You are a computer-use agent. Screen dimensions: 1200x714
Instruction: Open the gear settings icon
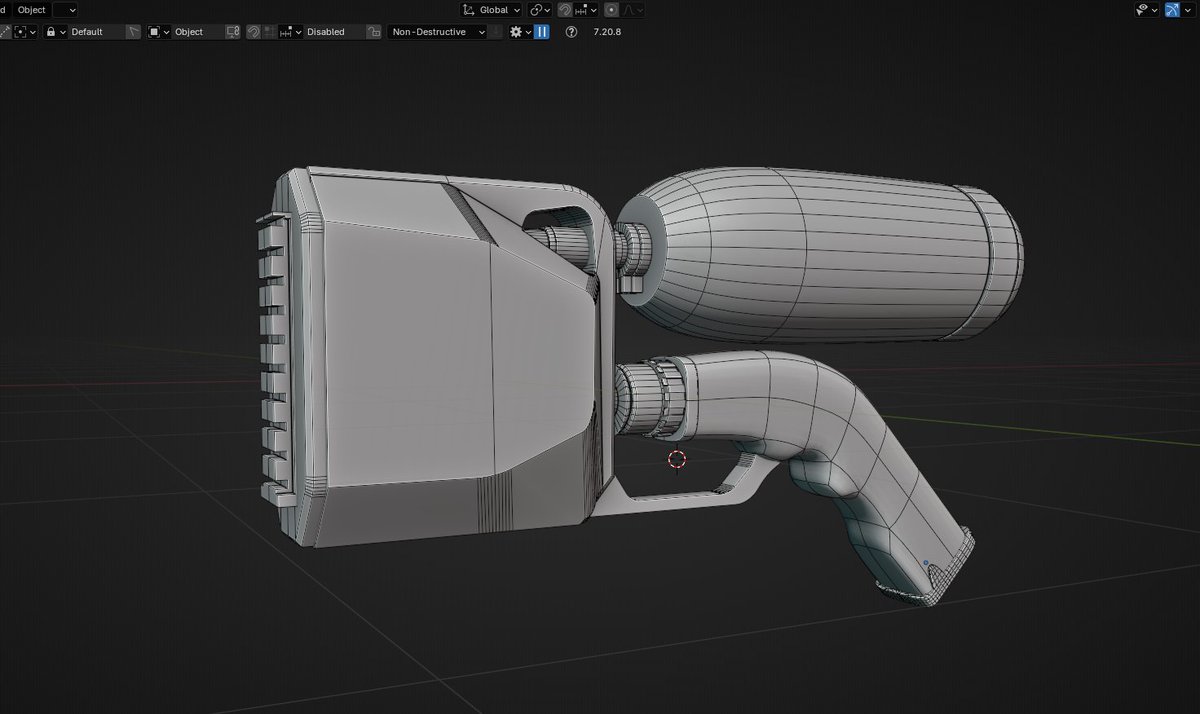click(x=520, y=32)
